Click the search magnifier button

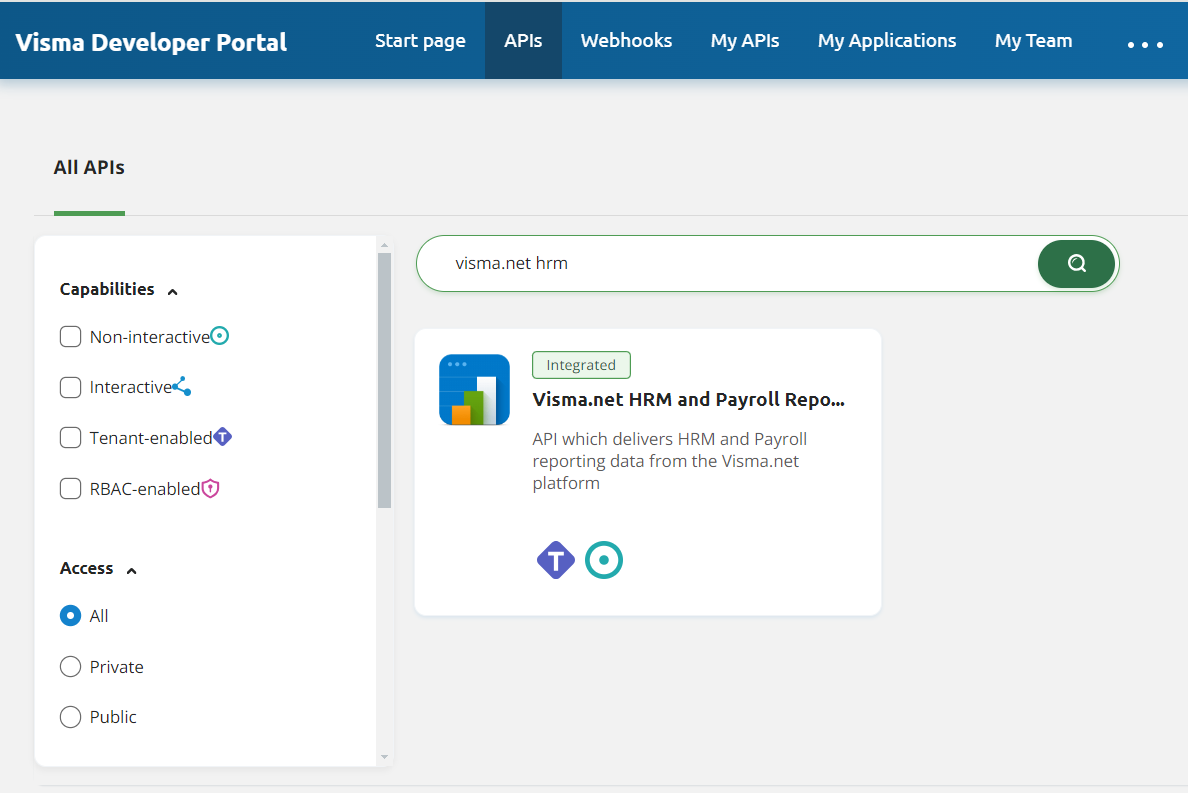click(x=1076, y=263)
